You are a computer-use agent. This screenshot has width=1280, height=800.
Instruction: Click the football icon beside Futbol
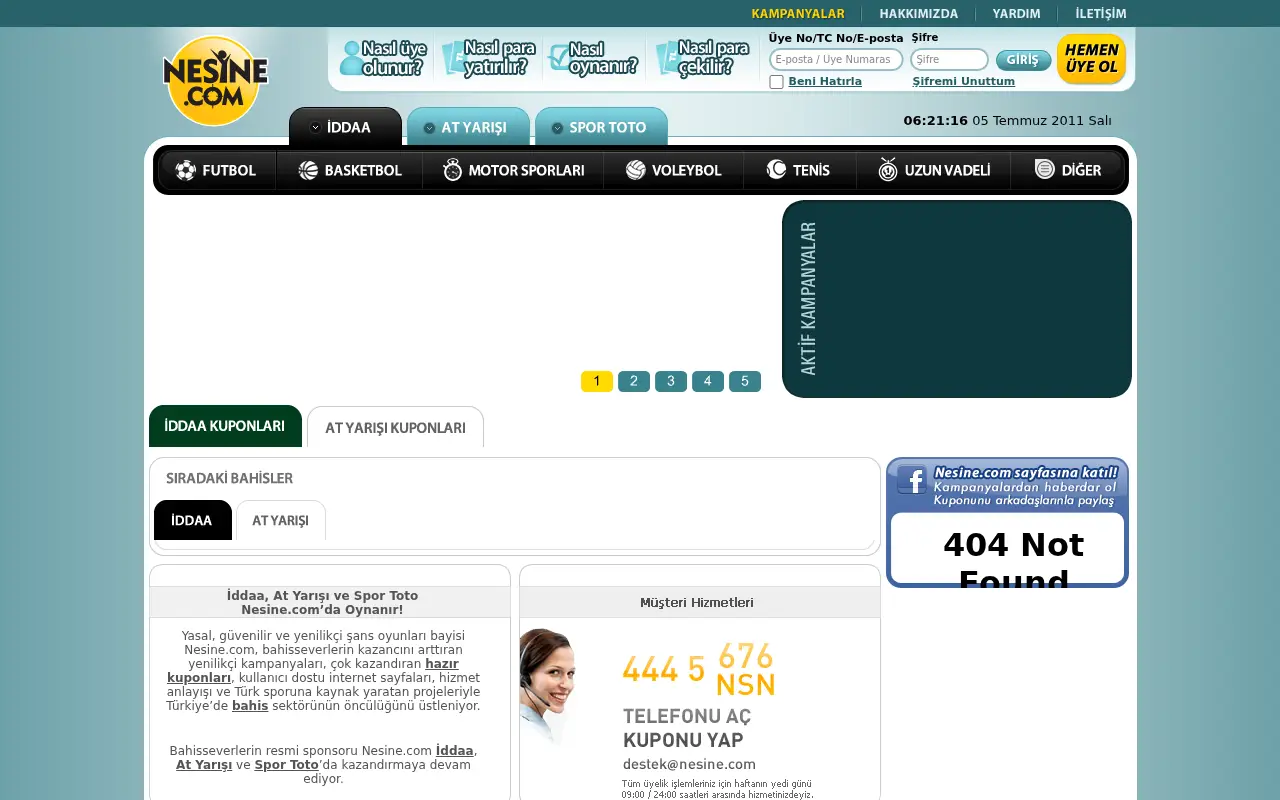[185, 171]
